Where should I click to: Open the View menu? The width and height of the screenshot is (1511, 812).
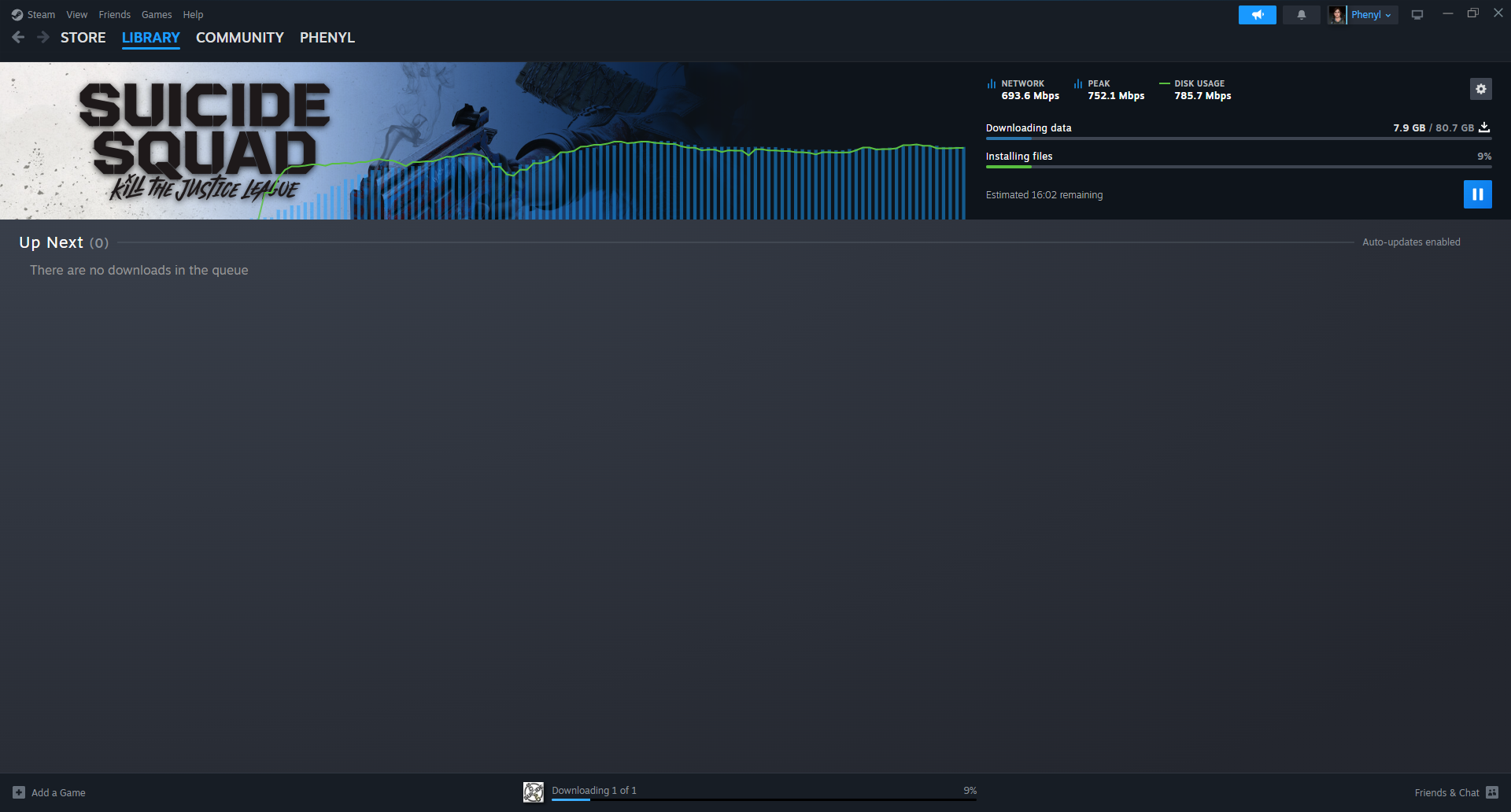point(77,15)
